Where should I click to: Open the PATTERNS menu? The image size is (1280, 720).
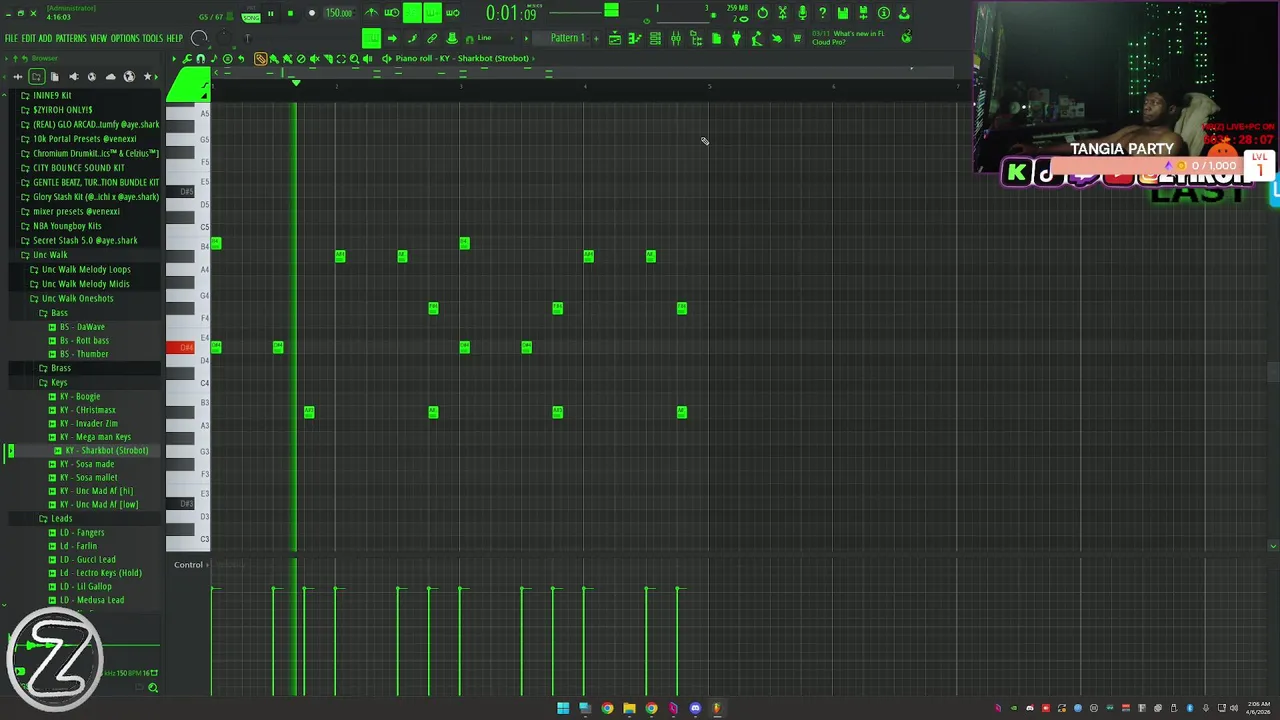tap(71, 39)
